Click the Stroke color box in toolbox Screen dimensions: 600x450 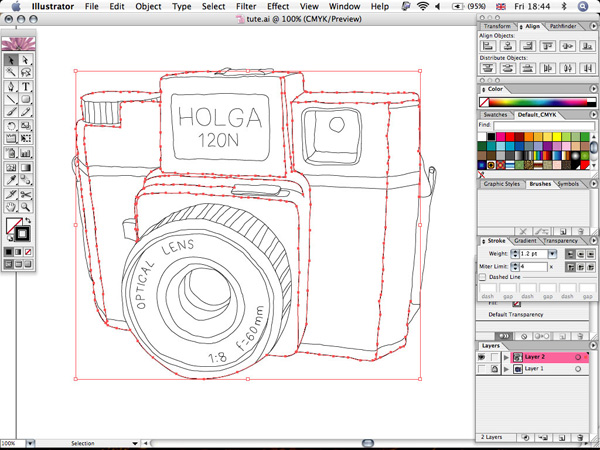(x=22, y=234)
